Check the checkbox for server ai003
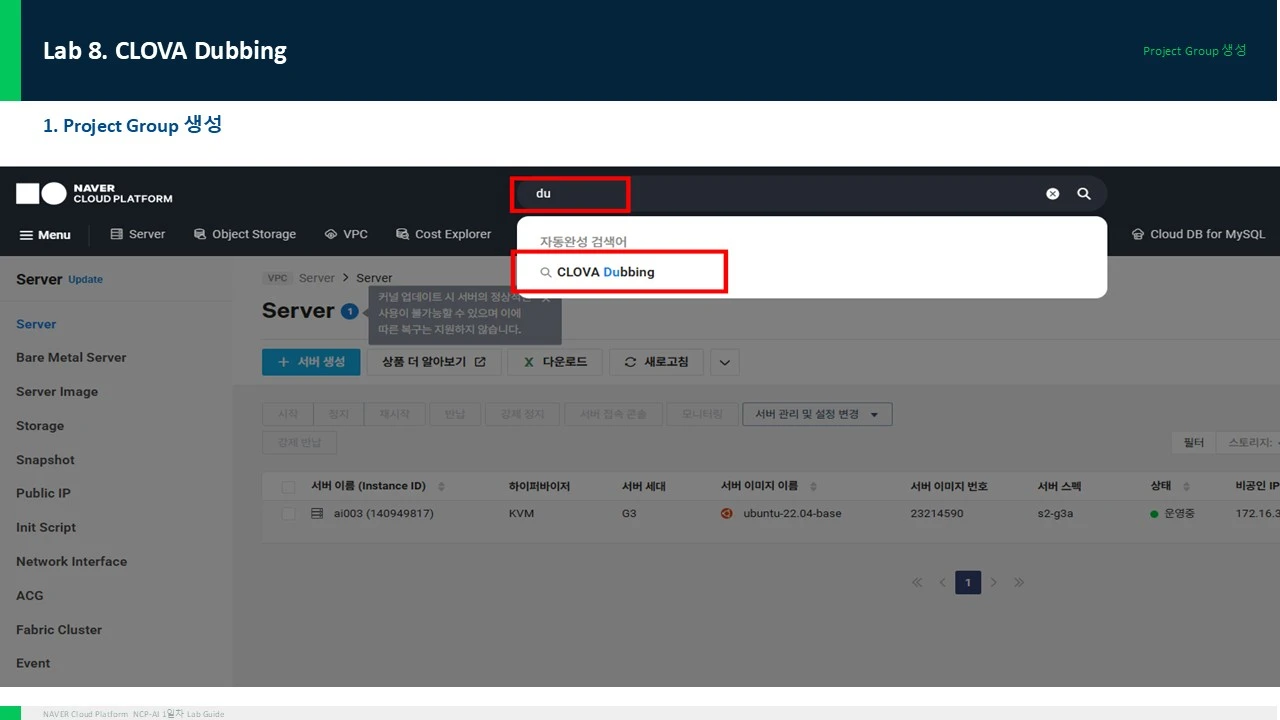Viewport: 1280px width, 720px height. [288, 514]
